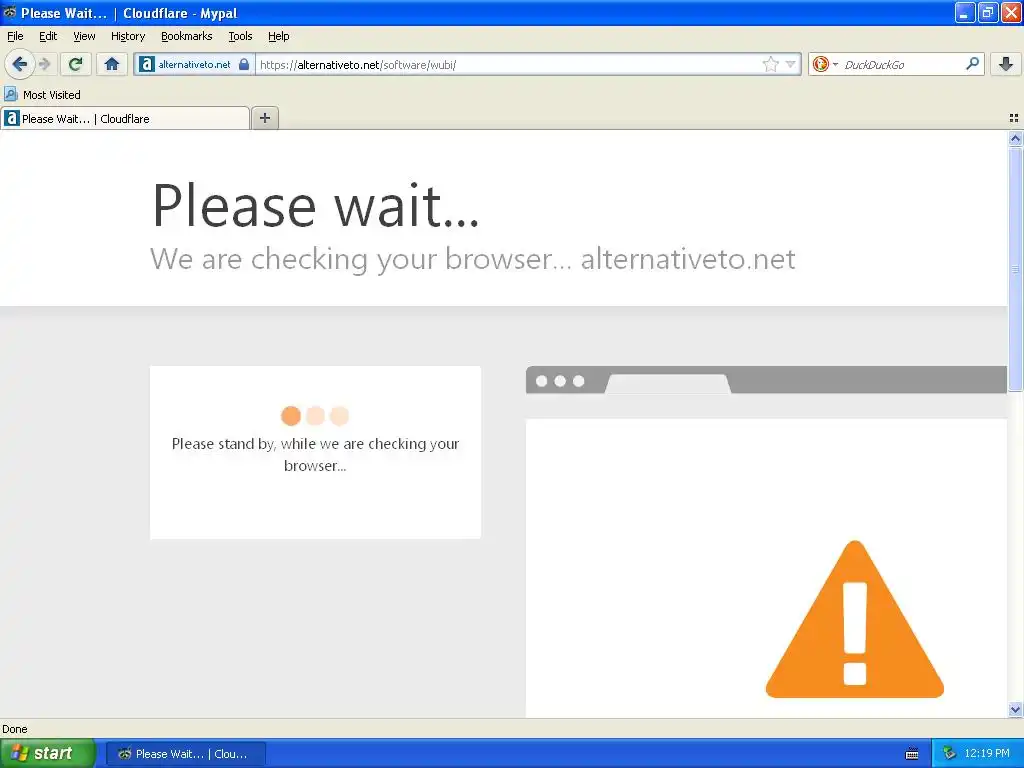Bookmark this page with the star icon
This screenshot has height=768, width=1024.
[x=771, y=64]
